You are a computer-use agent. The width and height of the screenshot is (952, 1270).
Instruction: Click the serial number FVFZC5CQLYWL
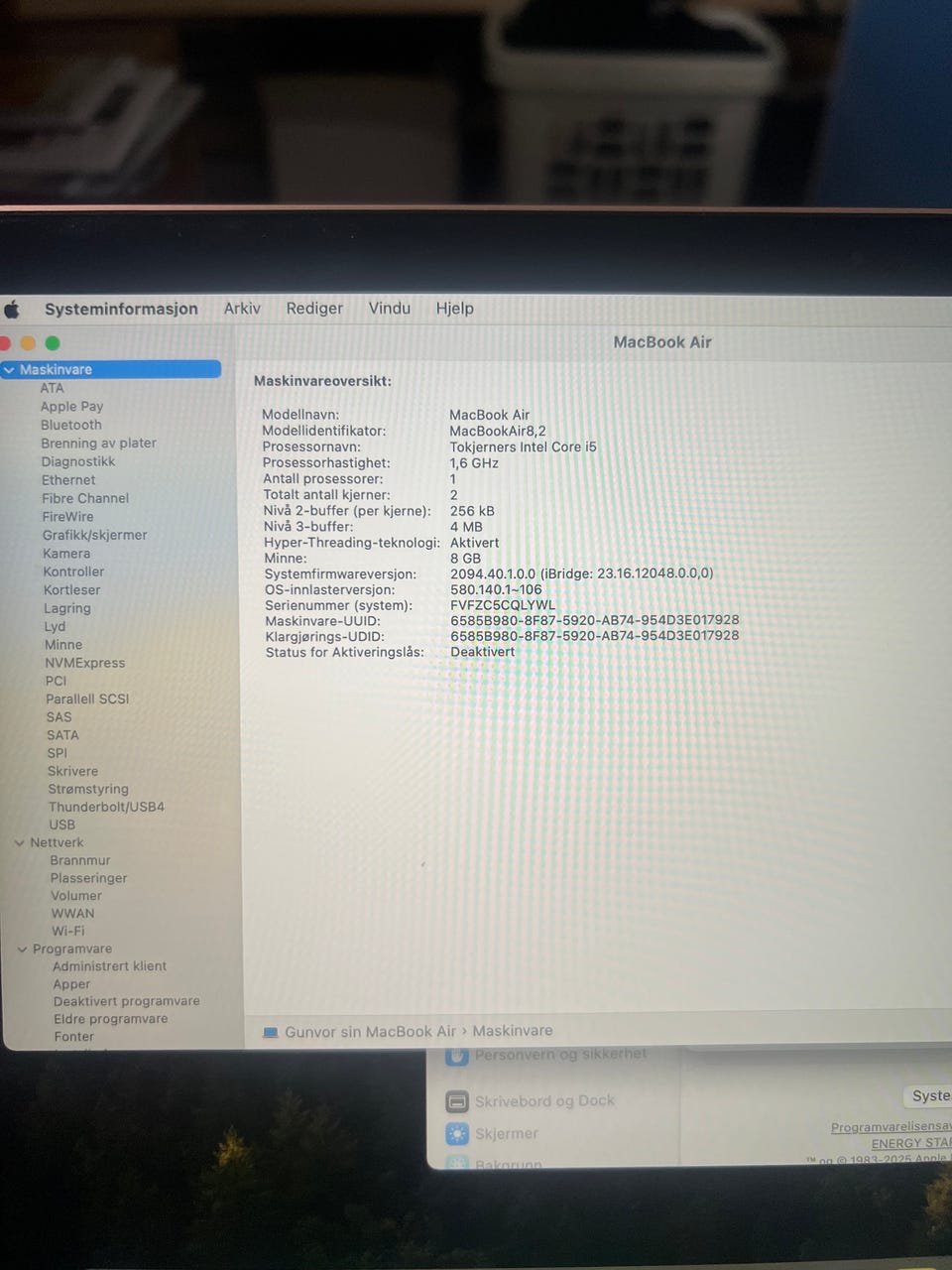tap(503, 605)
